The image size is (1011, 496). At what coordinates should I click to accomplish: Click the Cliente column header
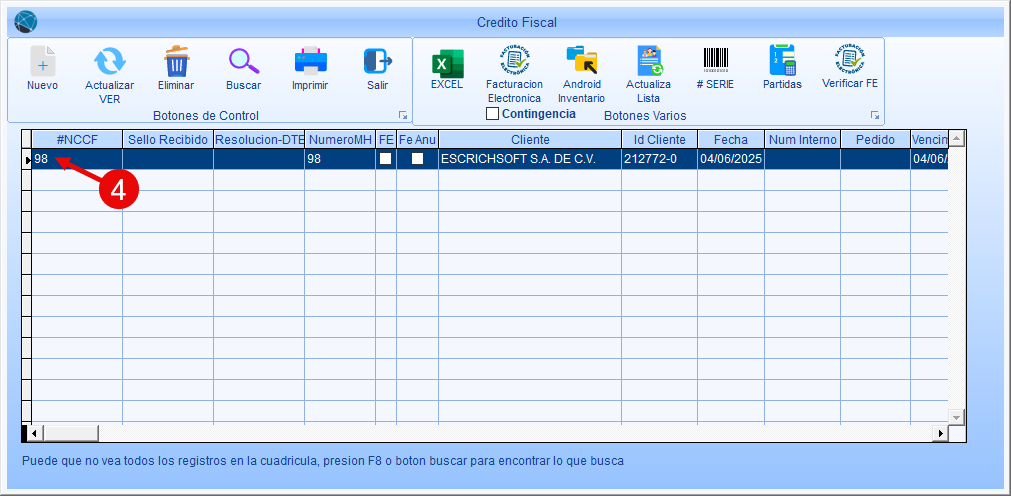click(530, 139)
